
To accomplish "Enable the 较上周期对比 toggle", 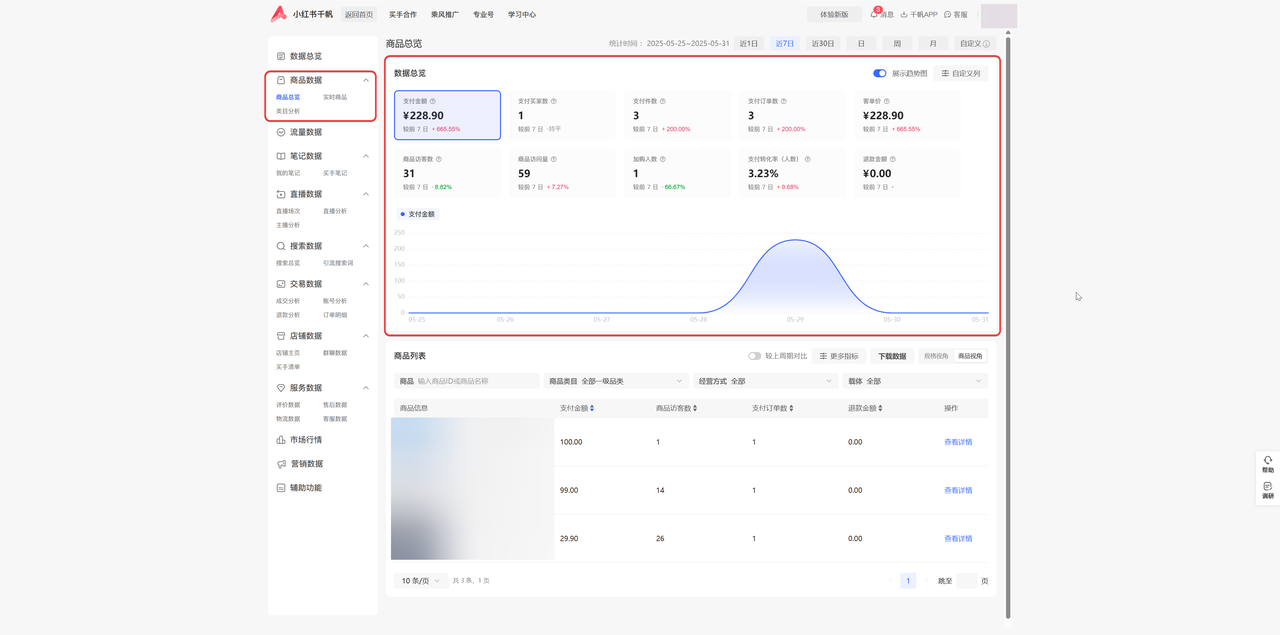I will pyautogui.click(x=754, y=356).
